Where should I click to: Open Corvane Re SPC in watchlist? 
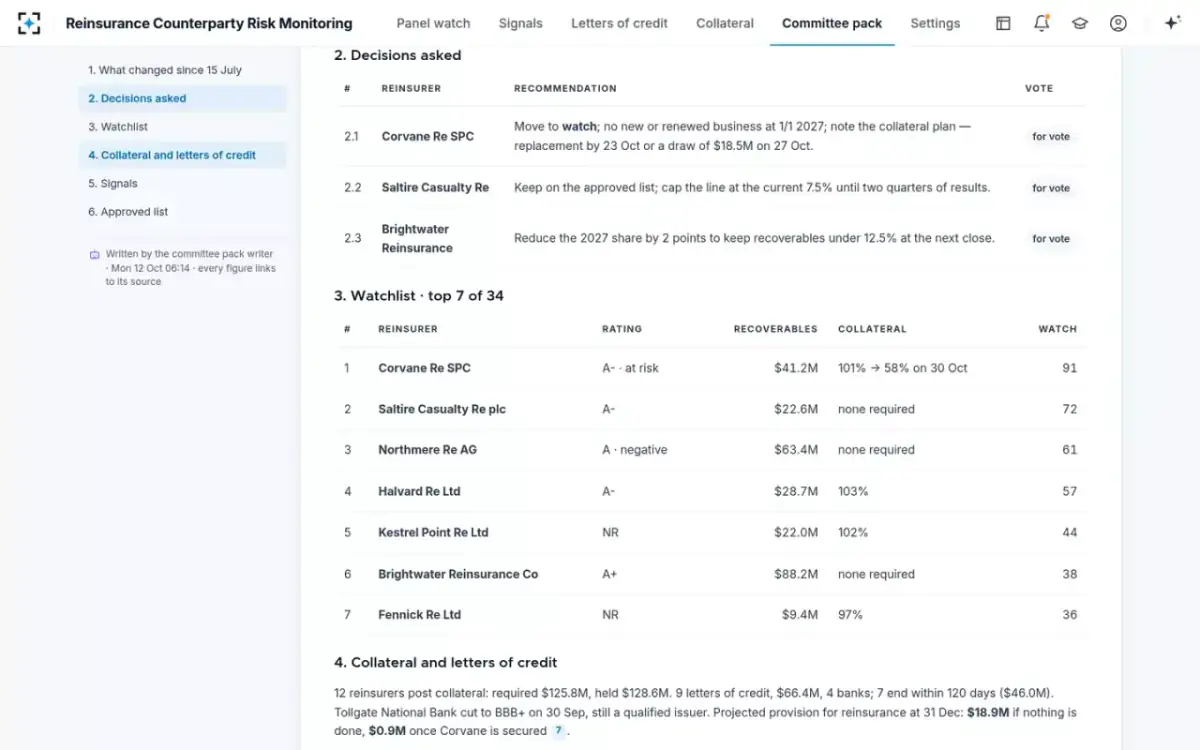424,368
